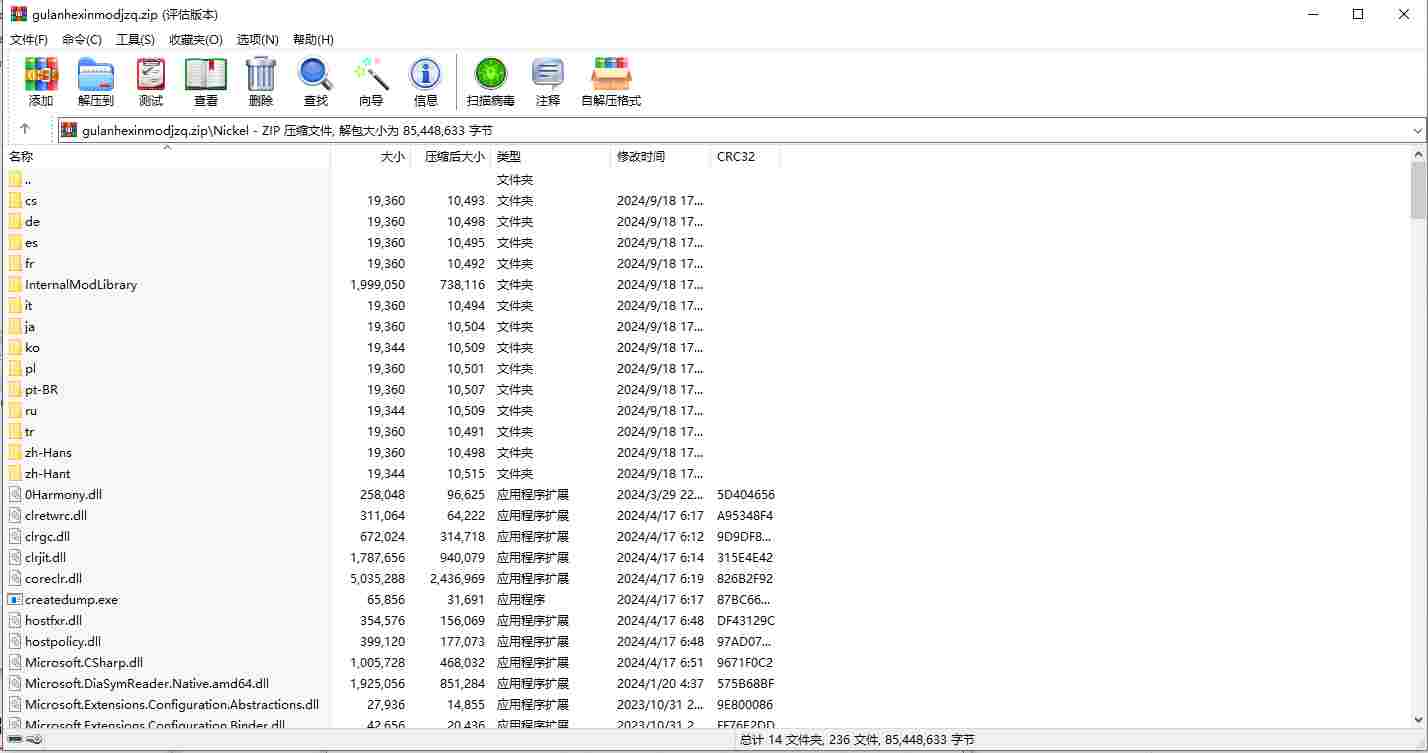The width and height of the screenshot is (1428, 753).
Task: Click the scrollbar up arrow
Action: pos(1418,155)
